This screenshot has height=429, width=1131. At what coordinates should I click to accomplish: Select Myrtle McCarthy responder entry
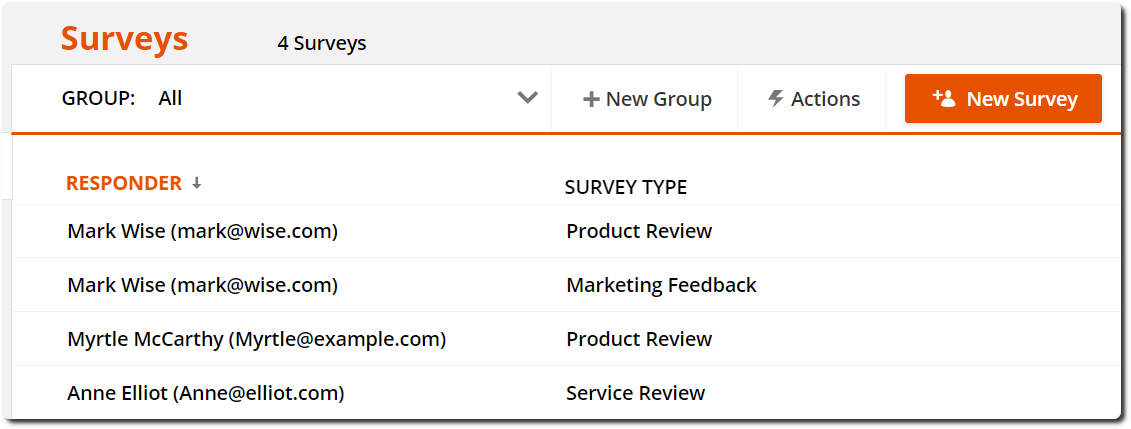point(257,339)
